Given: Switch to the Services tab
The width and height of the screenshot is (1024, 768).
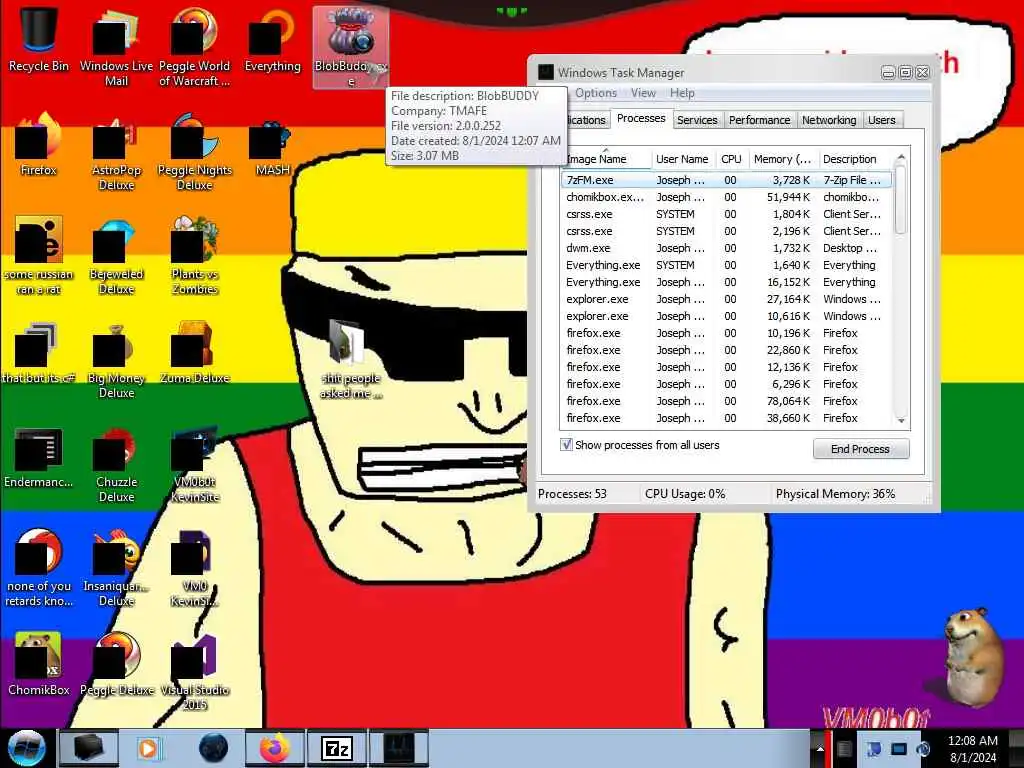Looking at the screenshot, I should (x=697, y=120).
